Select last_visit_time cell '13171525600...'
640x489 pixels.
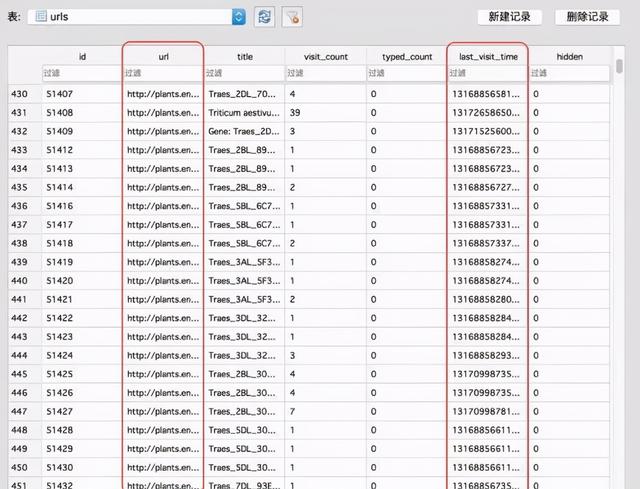(488, 131)
